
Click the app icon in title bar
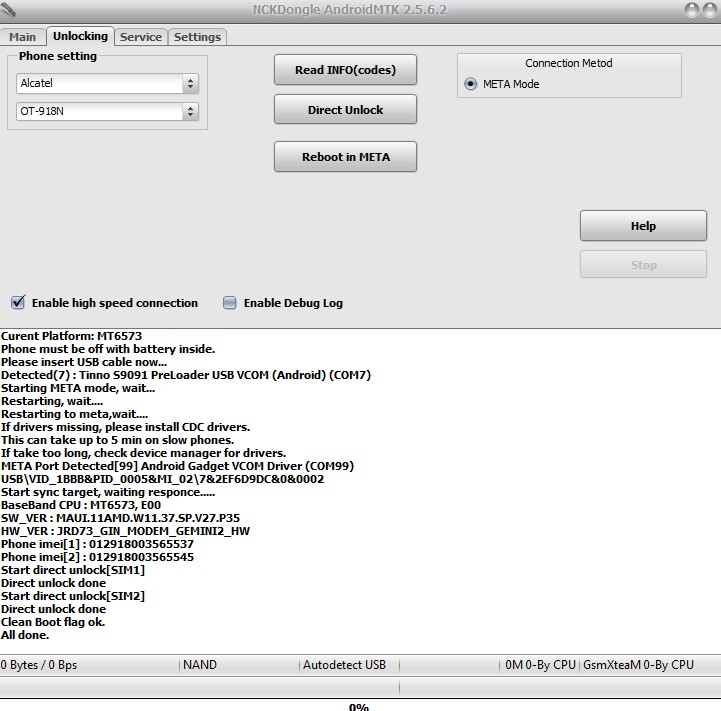tap(8, 9)
